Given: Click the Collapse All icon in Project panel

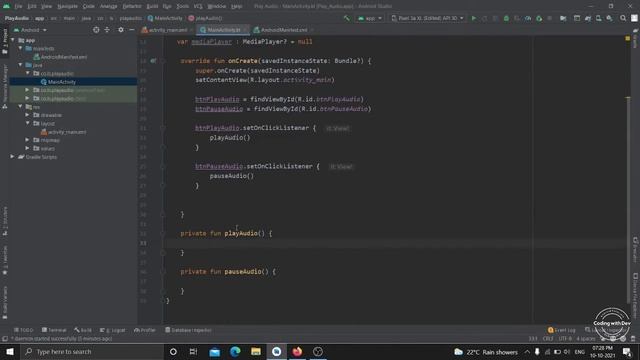Looking at the screenshot, I should (107, 30).
